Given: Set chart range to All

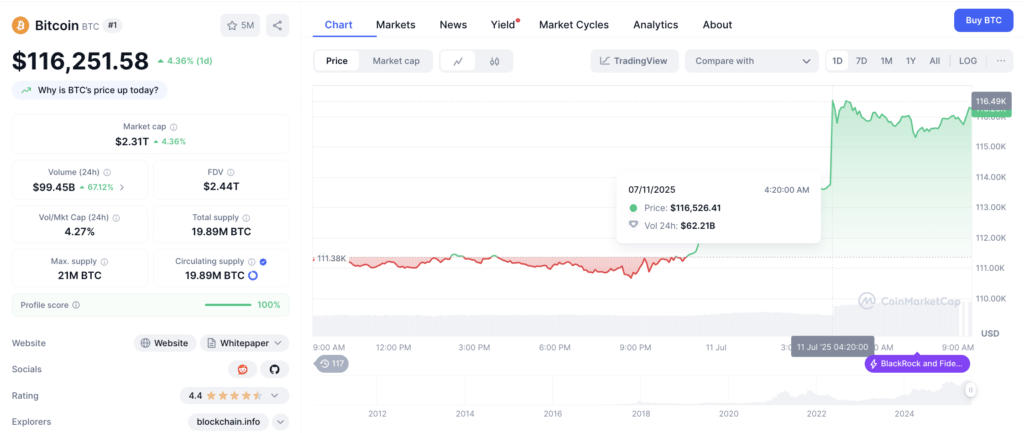Looking at the screenshot, I should click(935, 61).
